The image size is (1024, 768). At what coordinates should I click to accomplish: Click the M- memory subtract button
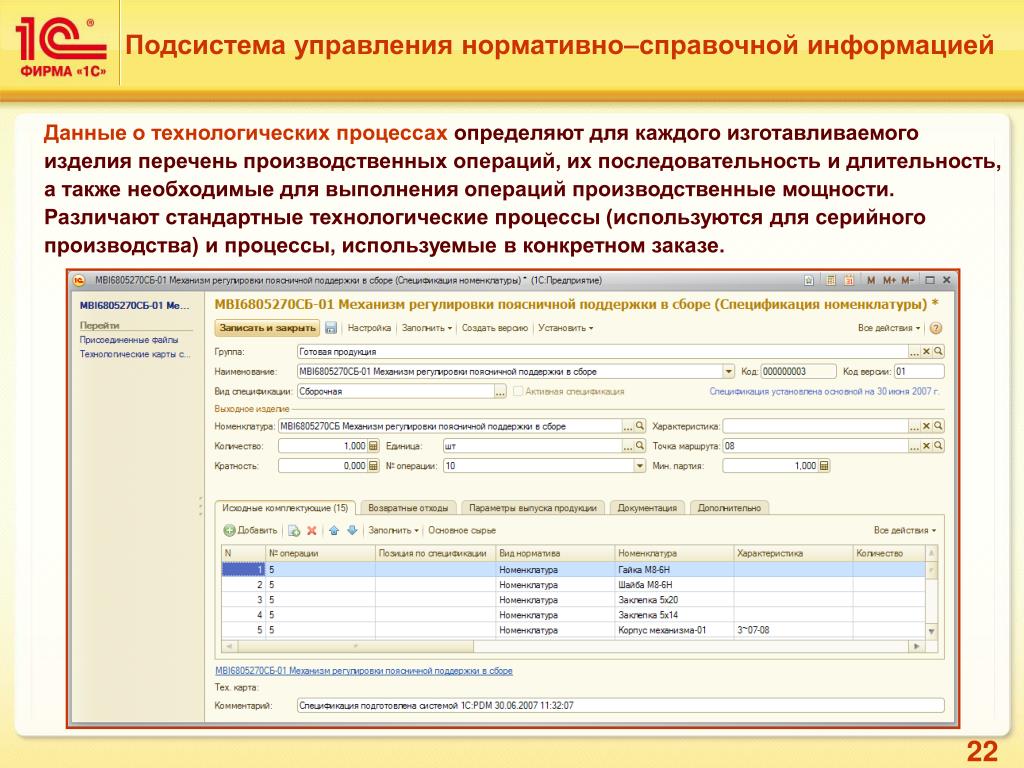point(907,280)
